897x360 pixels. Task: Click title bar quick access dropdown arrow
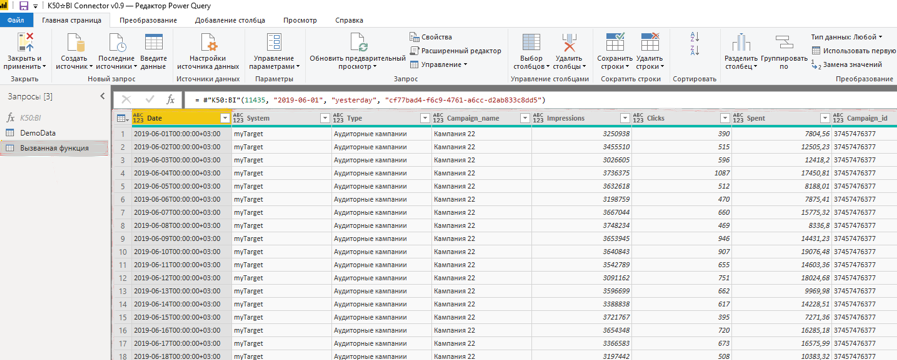(x=36, y=6)
